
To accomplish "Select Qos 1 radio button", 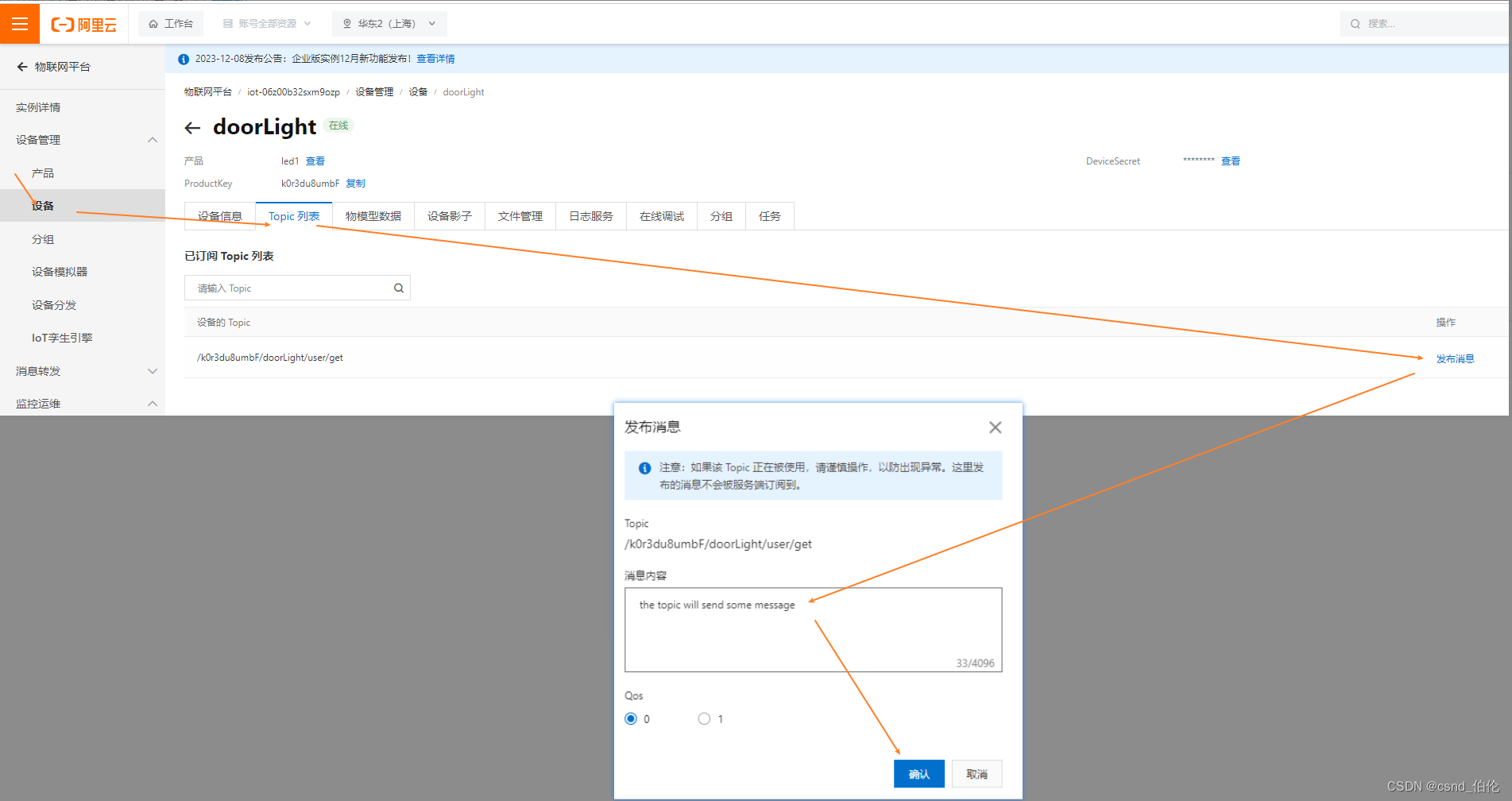I will tap(704, 718).
